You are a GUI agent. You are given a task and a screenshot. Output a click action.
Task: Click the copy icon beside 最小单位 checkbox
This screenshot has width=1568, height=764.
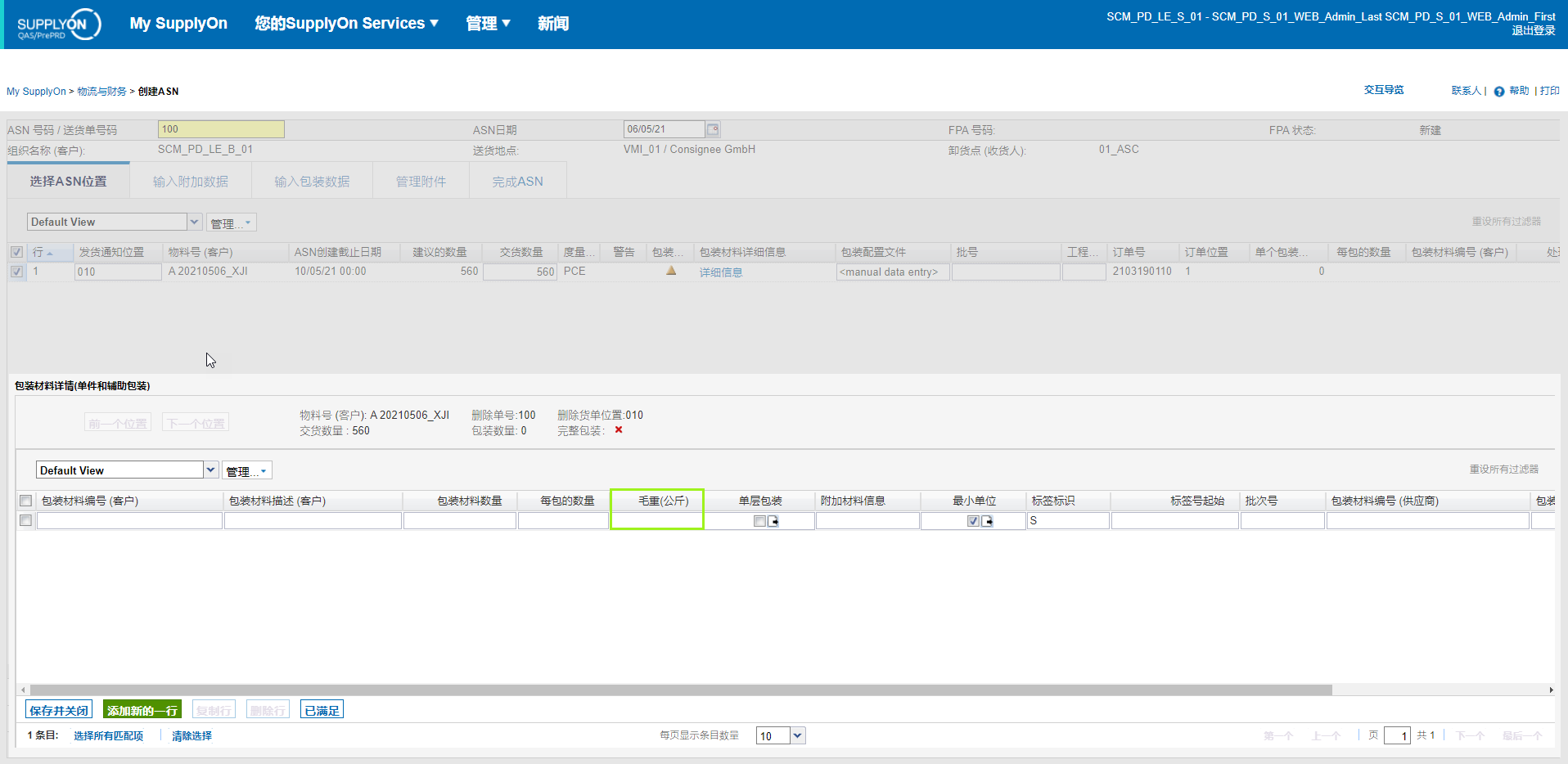point(988,521)
